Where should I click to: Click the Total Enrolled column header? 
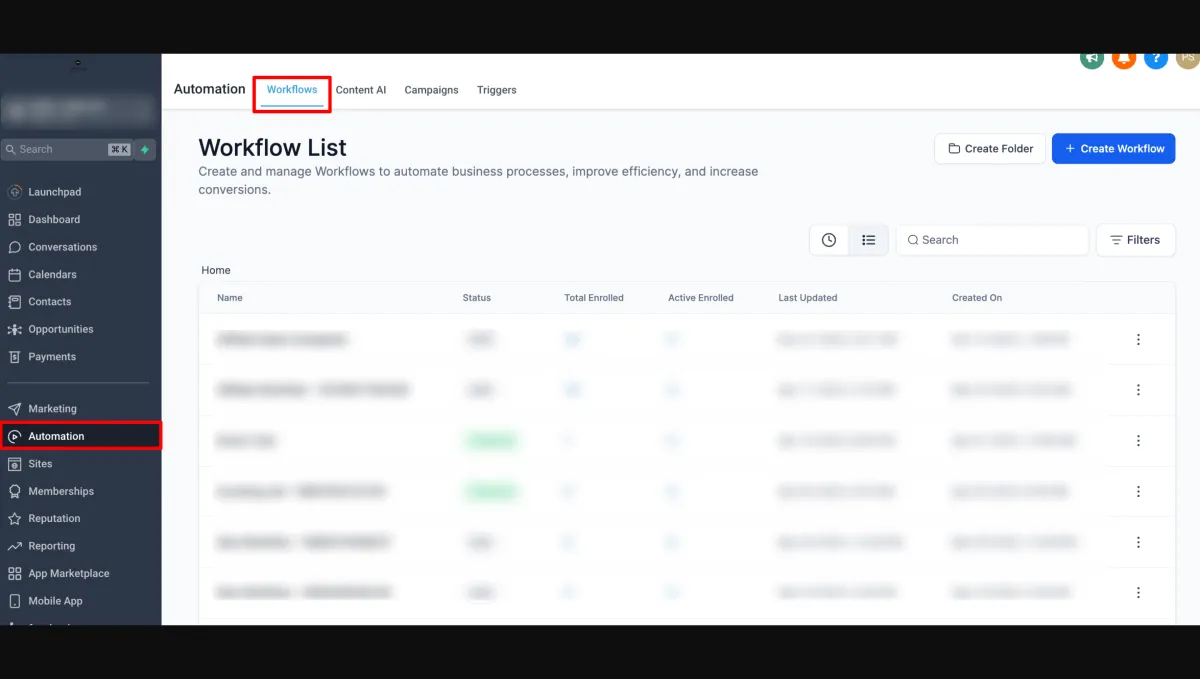(594, 298)
